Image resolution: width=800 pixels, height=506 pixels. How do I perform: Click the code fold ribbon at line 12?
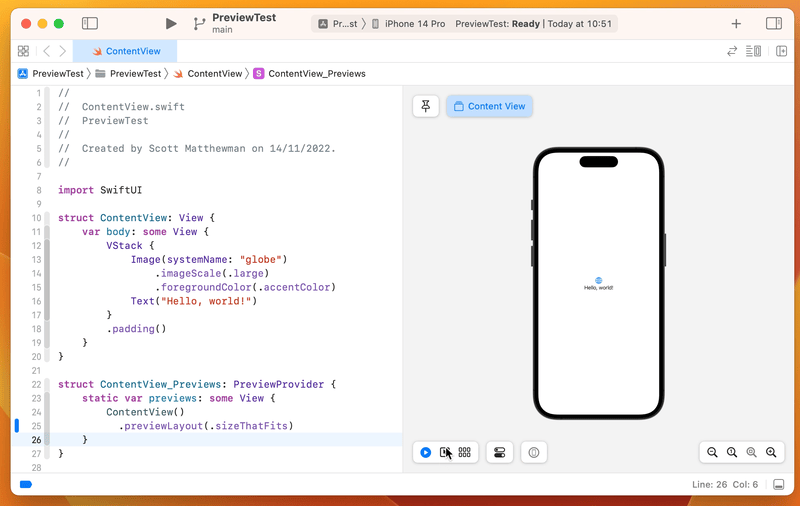[x=47, y=246]
